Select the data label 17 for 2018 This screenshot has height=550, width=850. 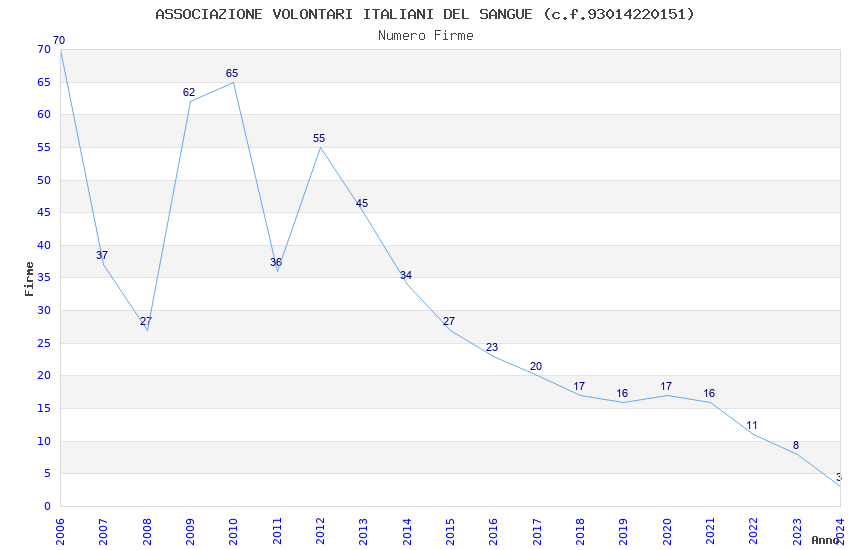(x=579, y=386)
